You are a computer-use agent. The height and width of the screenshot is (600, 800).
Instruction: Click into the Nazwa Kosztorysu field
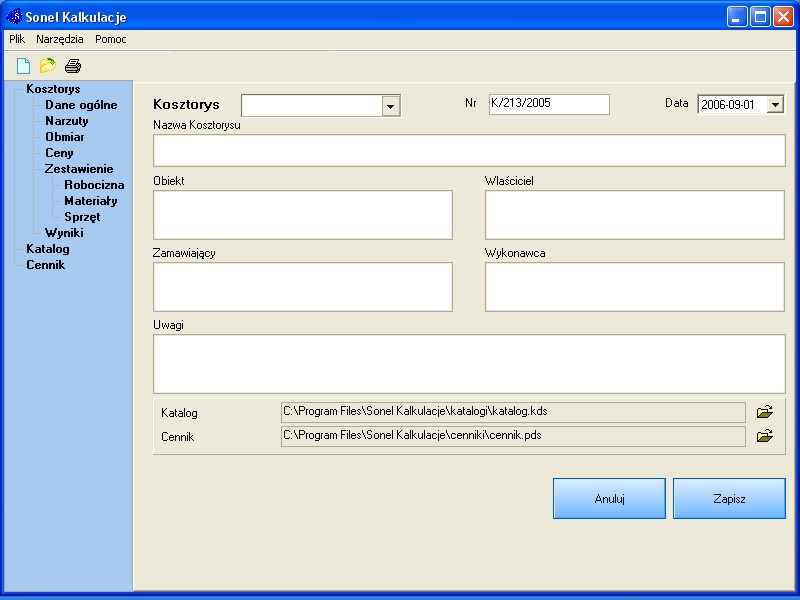tap(469, 151)
